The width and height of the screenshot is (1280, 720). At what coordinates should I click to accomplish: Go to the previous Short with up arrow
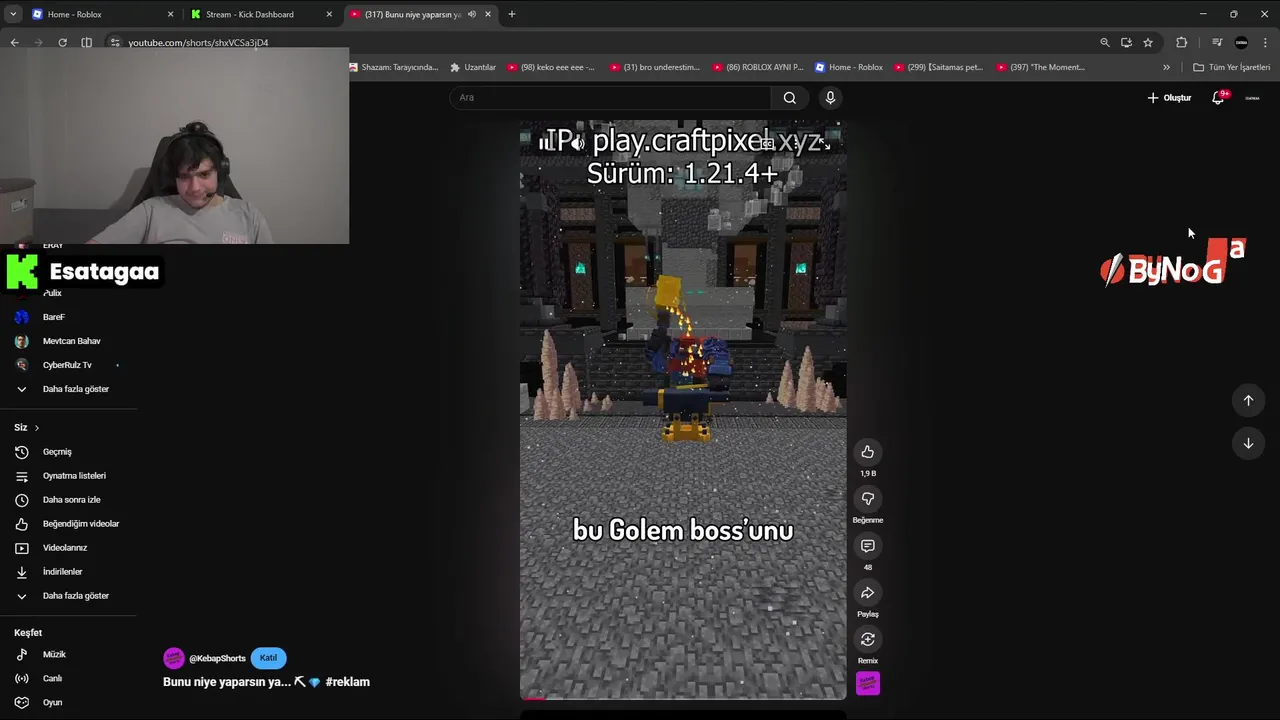point(1248,400)
